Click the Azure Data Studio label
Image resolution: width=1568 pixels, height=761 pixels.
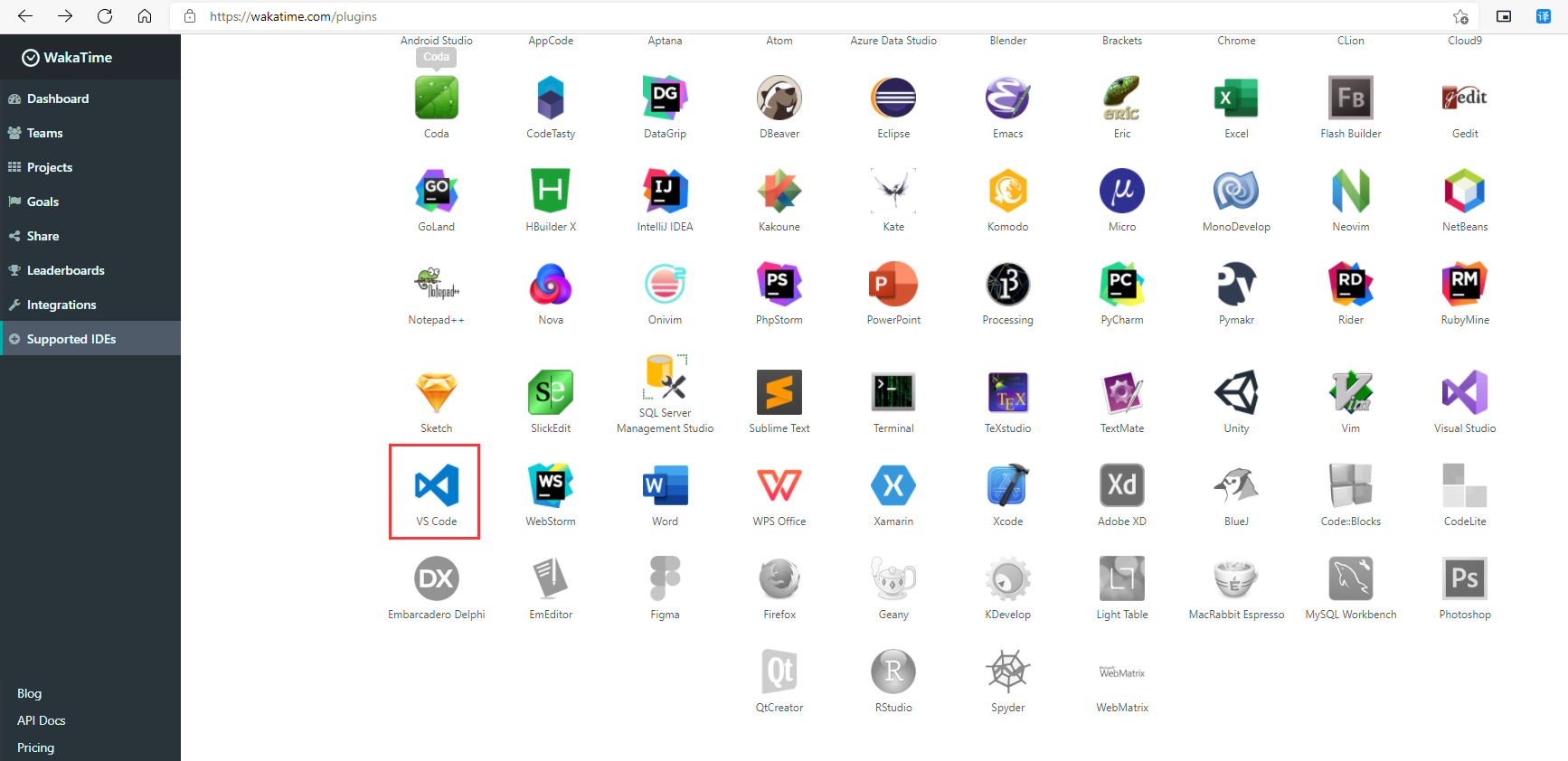click(x=893, y=41)
